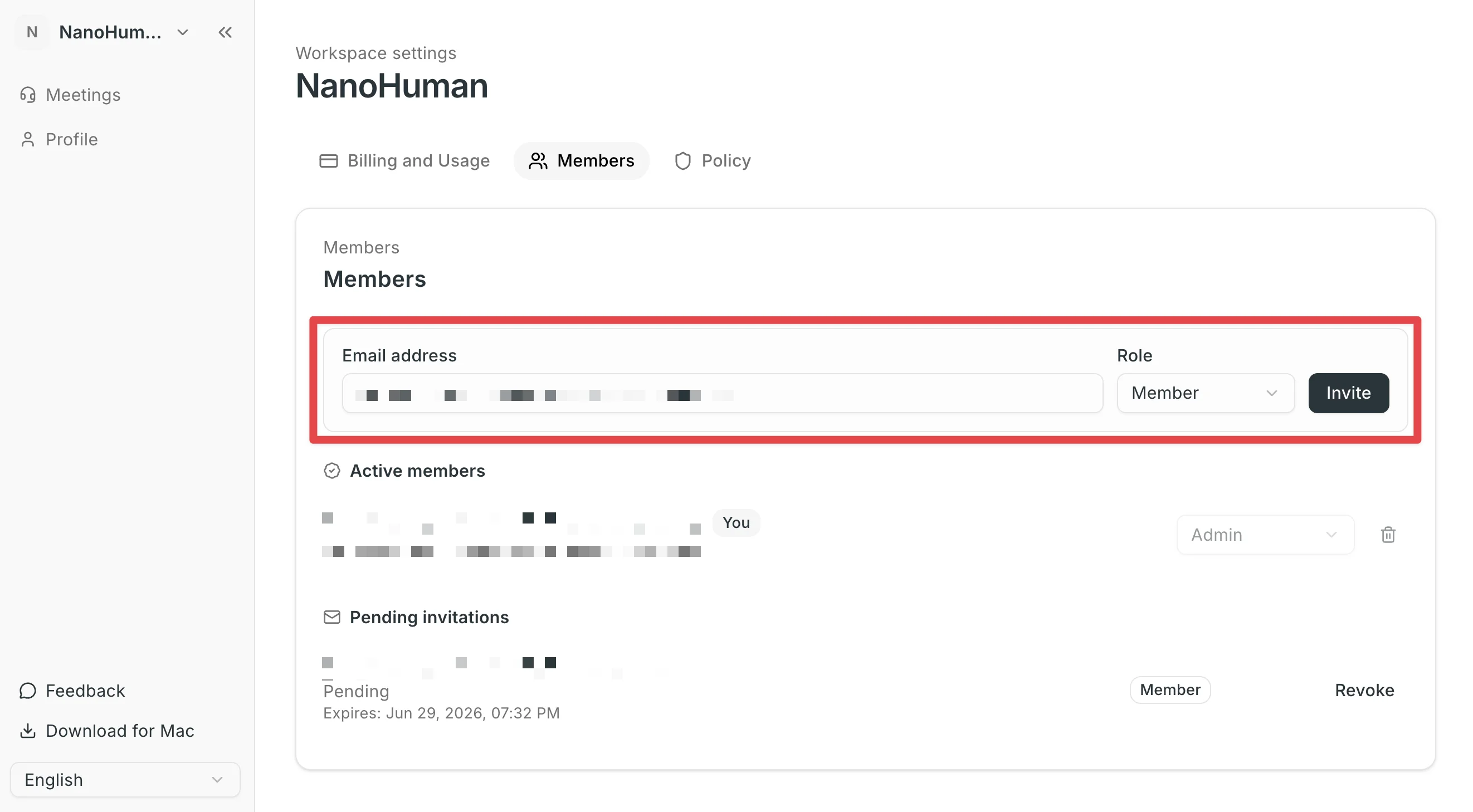1473x812 pixels.
Task: Click the people icon in Members tab
Action: [x=538, y=161]
